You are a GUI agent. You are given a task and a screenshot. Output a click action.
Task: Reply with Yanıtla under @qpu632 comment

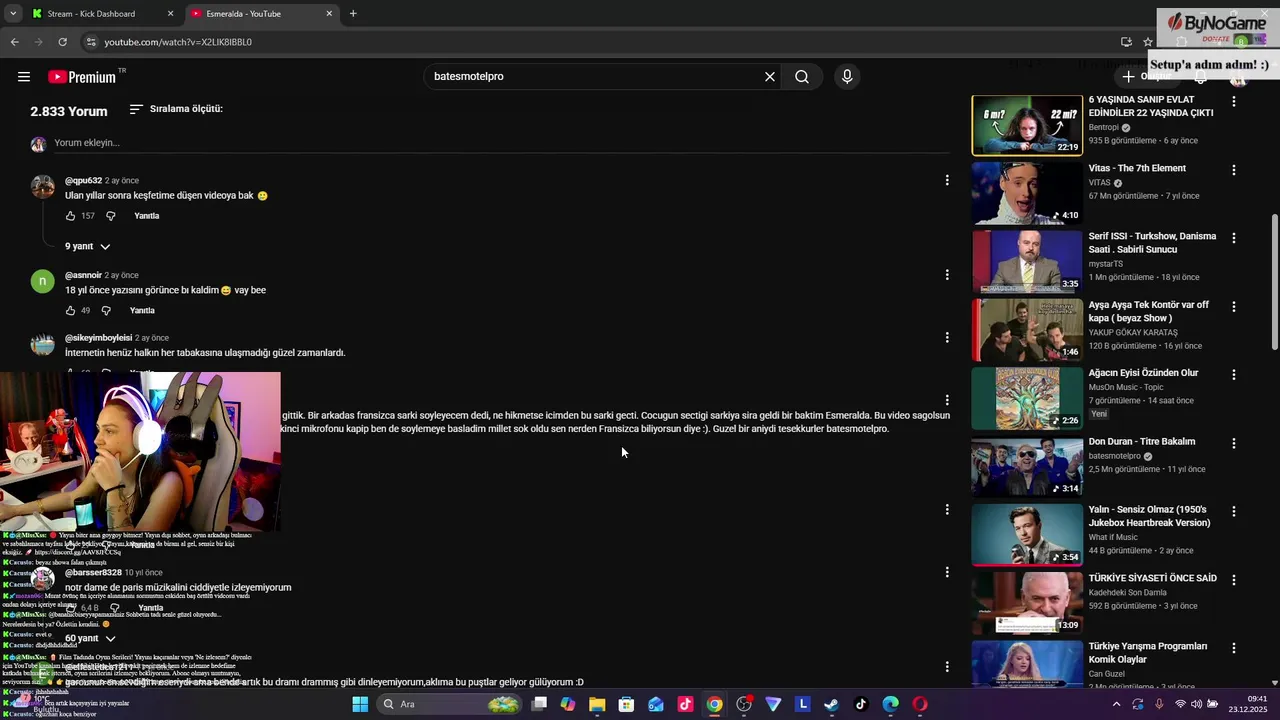pos(147,216)
